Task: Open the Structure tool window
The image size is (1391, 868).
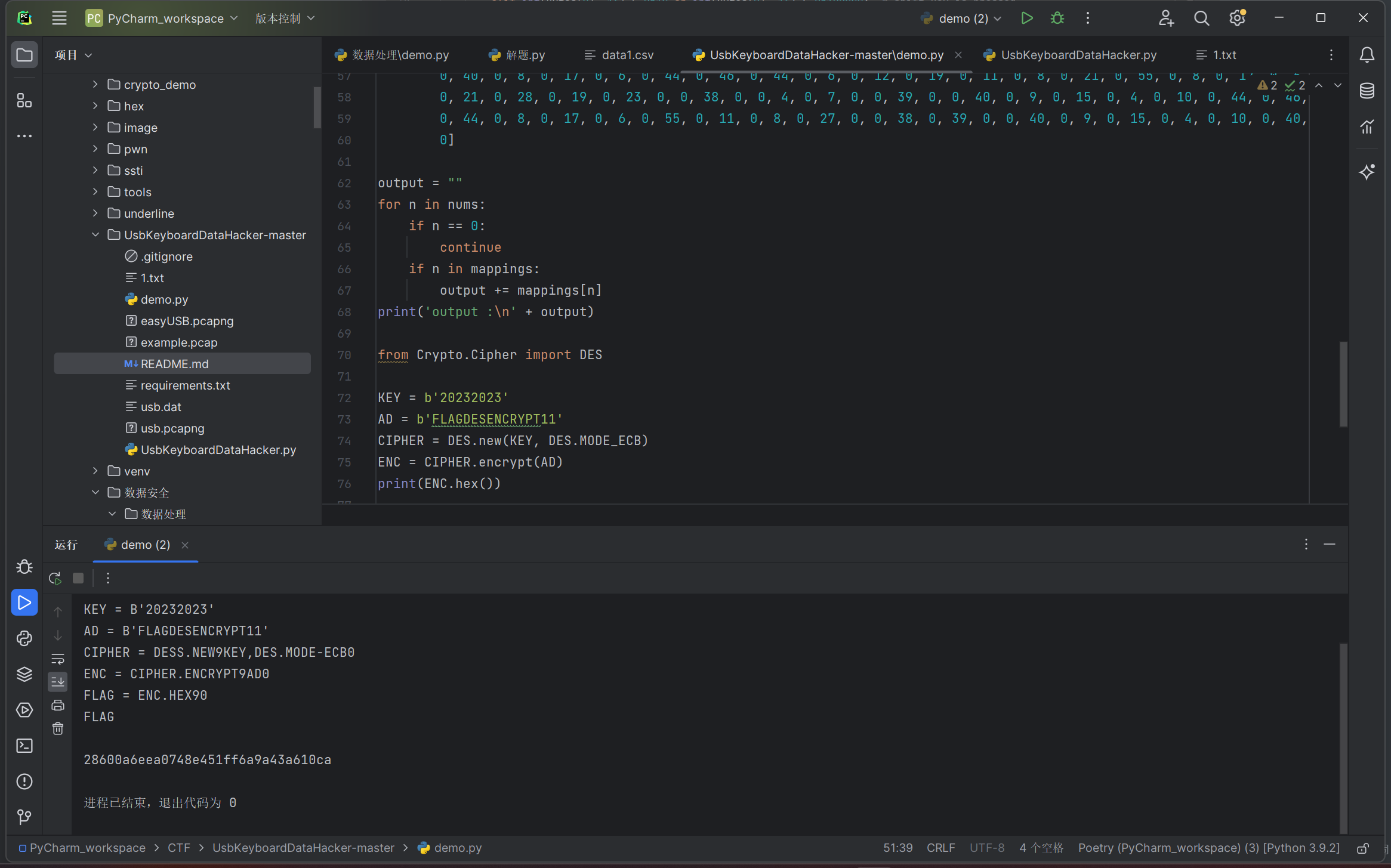Action: click(24, 100)
